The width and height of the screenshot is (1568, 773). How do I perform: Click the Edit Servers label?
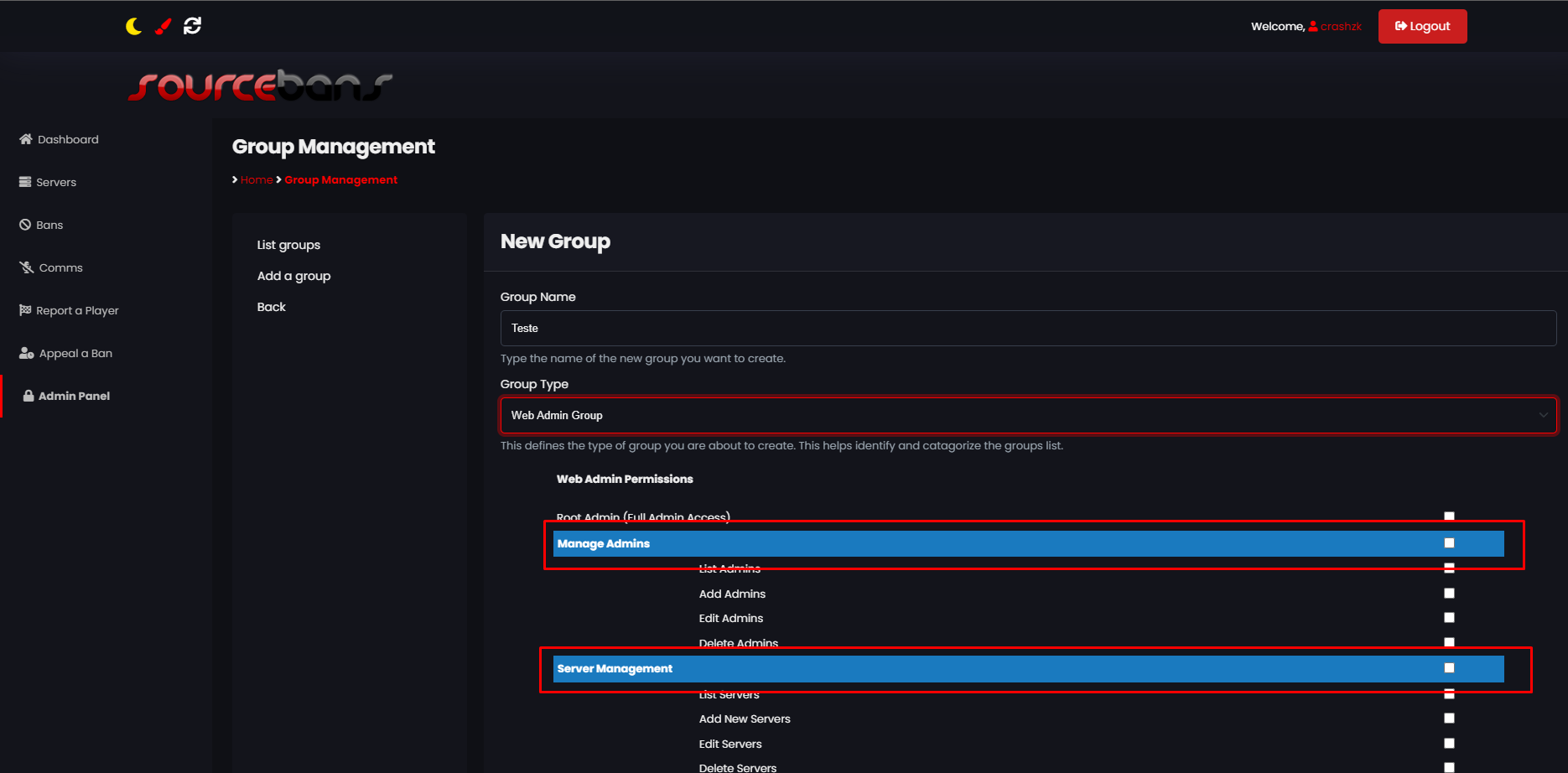click(x=730, y=744)
